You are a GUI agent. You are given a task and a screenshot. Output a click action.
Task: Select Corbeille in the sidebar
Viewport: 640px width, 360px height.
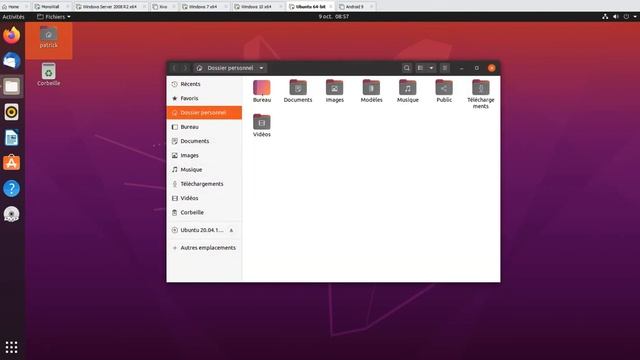204,213
